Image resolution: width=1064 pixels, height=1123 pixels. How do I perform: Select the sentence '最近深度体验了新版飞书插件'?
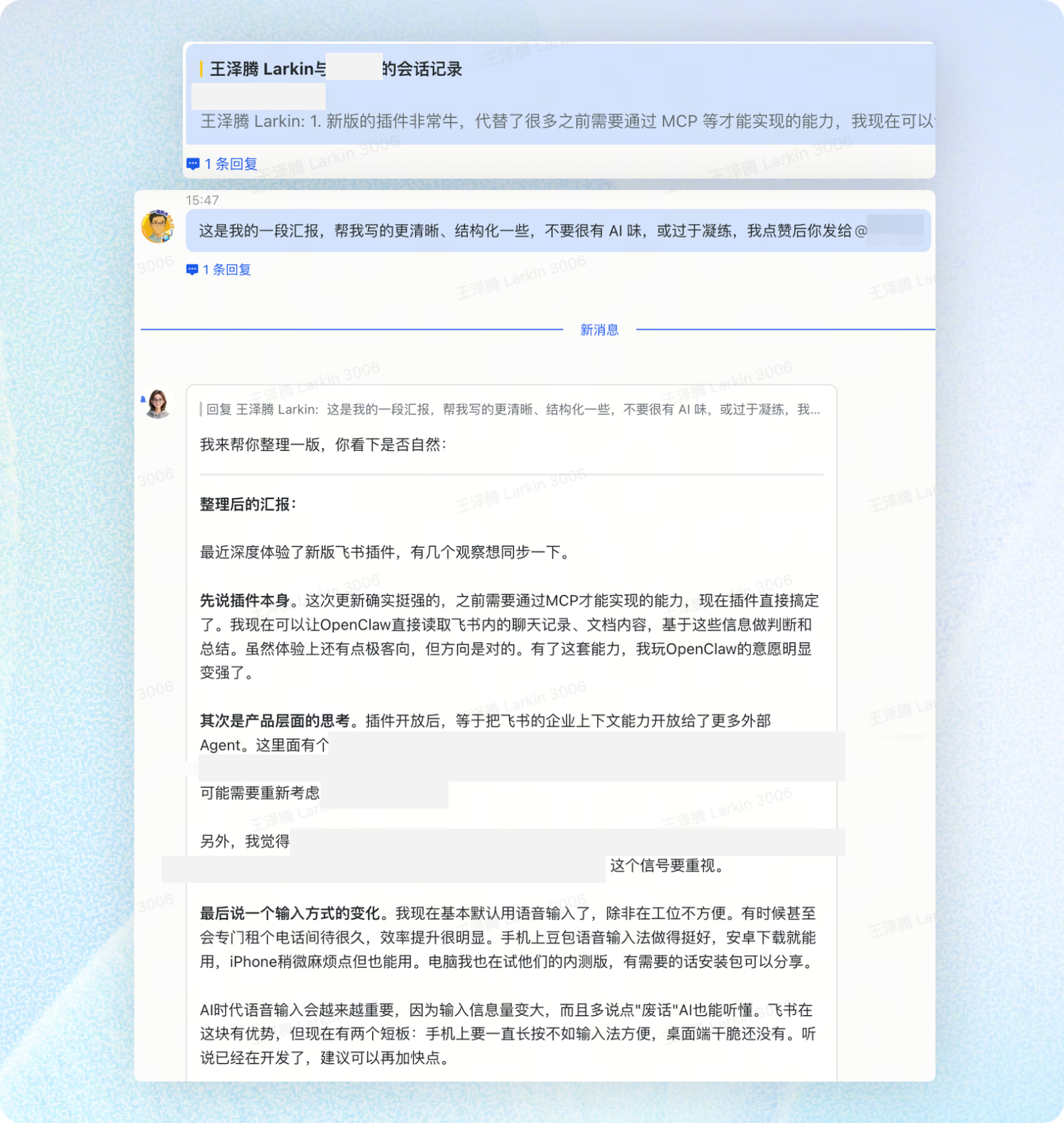385,552
